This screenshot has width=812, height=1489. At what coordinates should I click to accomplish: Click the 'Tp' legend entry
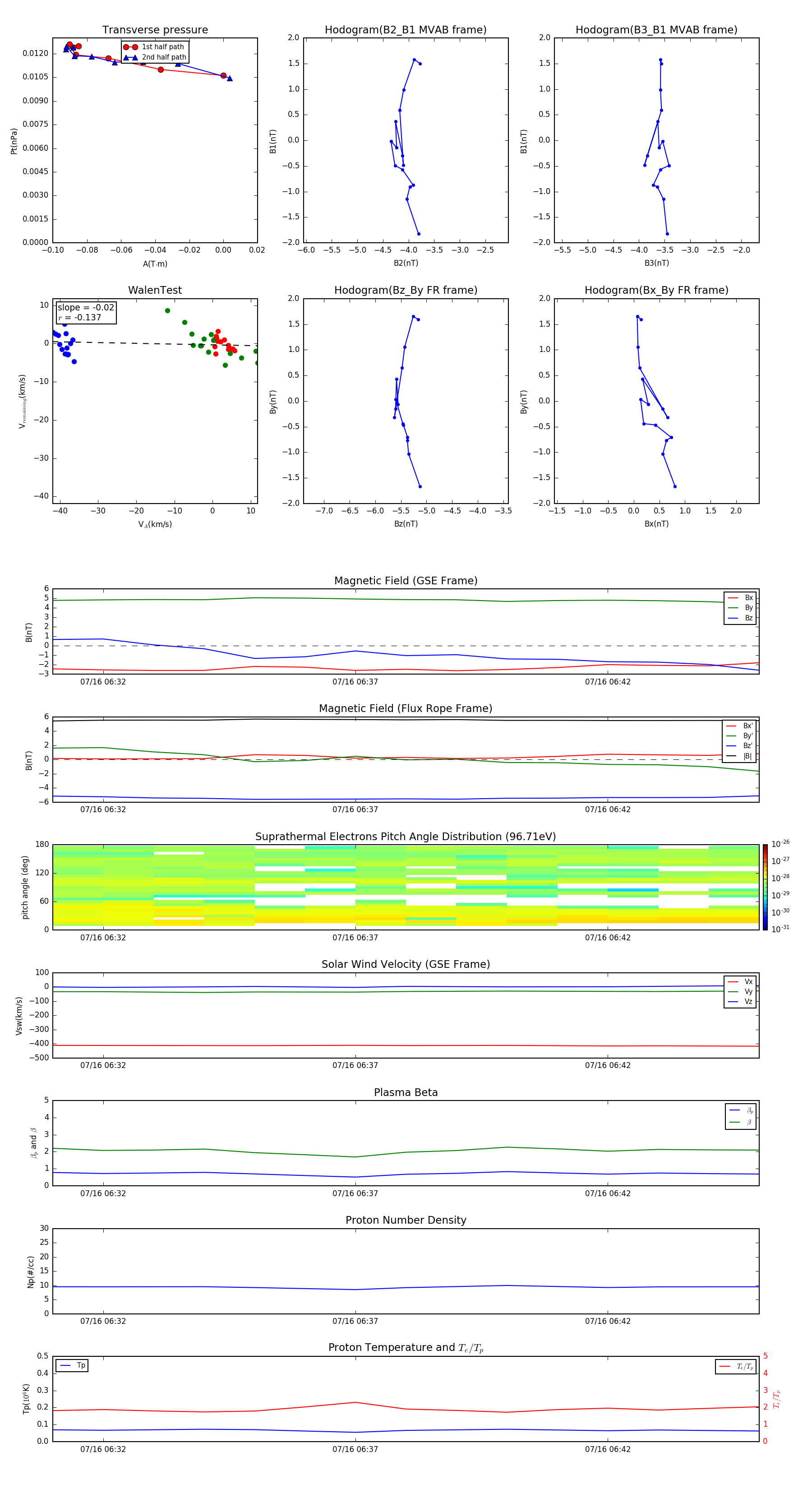(x=72, y=1365)
